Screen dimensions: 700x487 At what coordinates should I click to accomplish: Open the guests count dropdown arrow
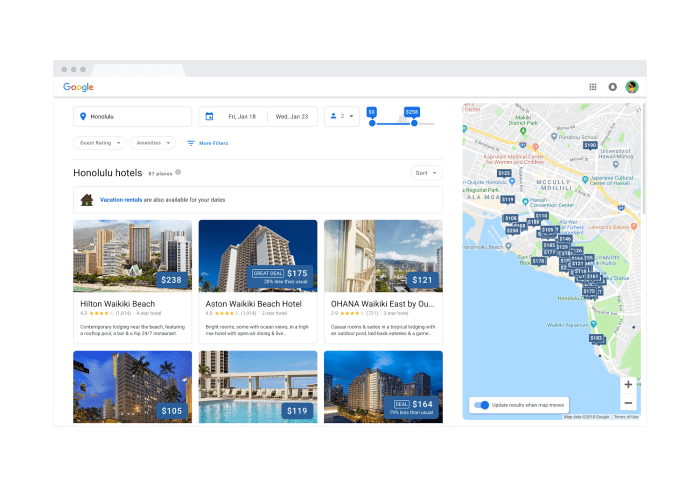tap(351, 117)
